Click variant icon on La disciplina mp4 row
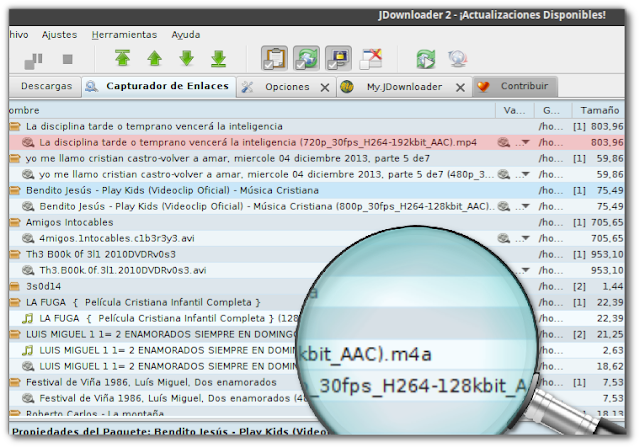The image size is (640, 448). click(x=504, y=142)
